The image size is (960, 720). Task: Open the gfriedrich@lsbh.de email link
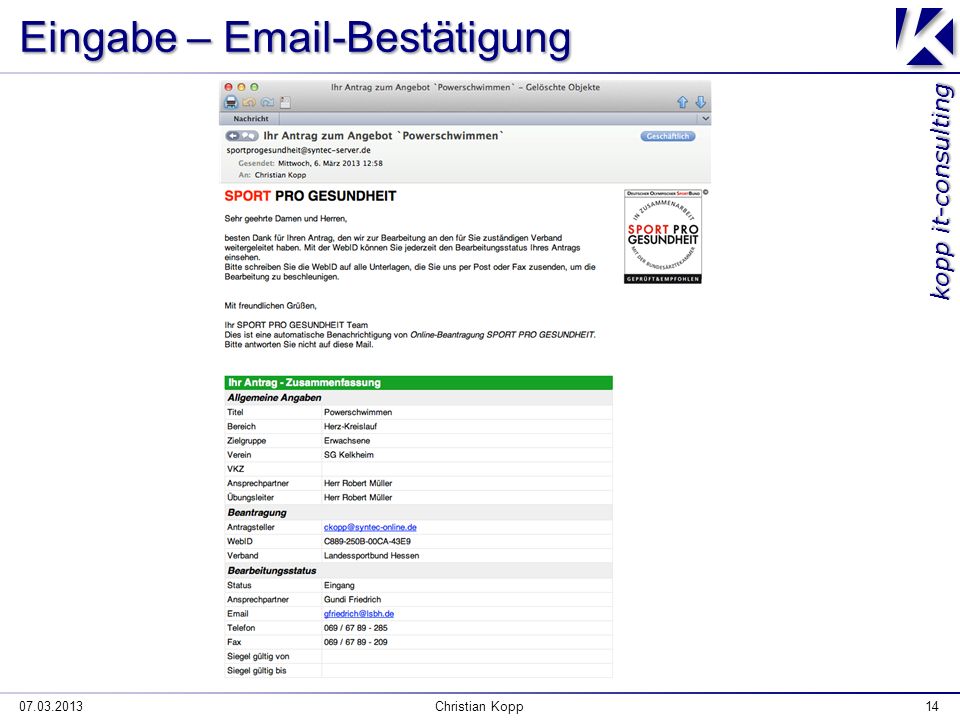(x=359, y=613)
